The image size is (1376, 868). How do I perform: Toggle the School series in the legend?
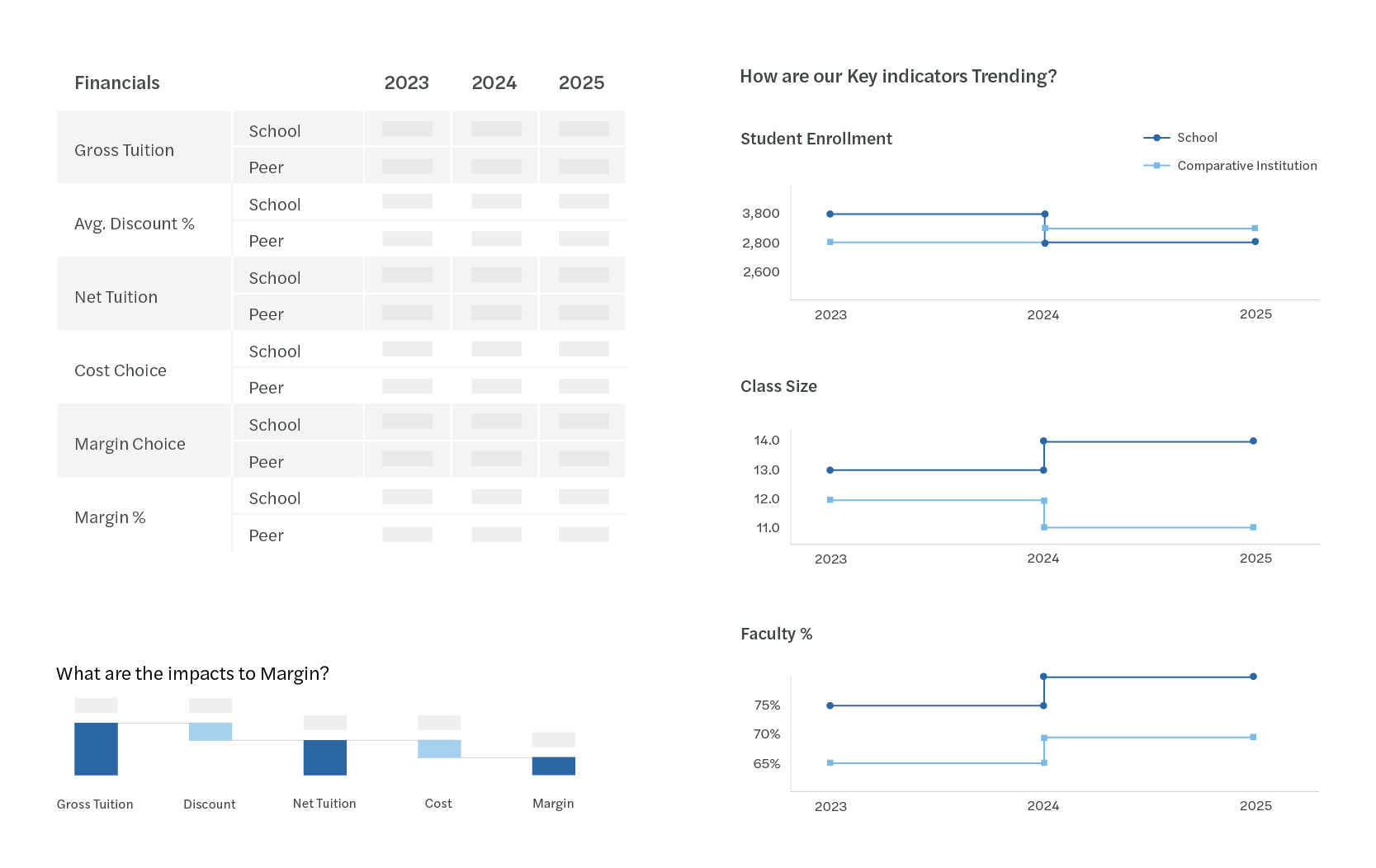[x=1197, y=137]
